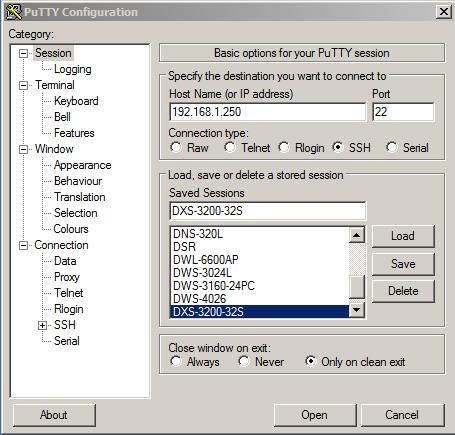
Task: Close the PuTTY Configuration dialog
Action: point(444,12)
